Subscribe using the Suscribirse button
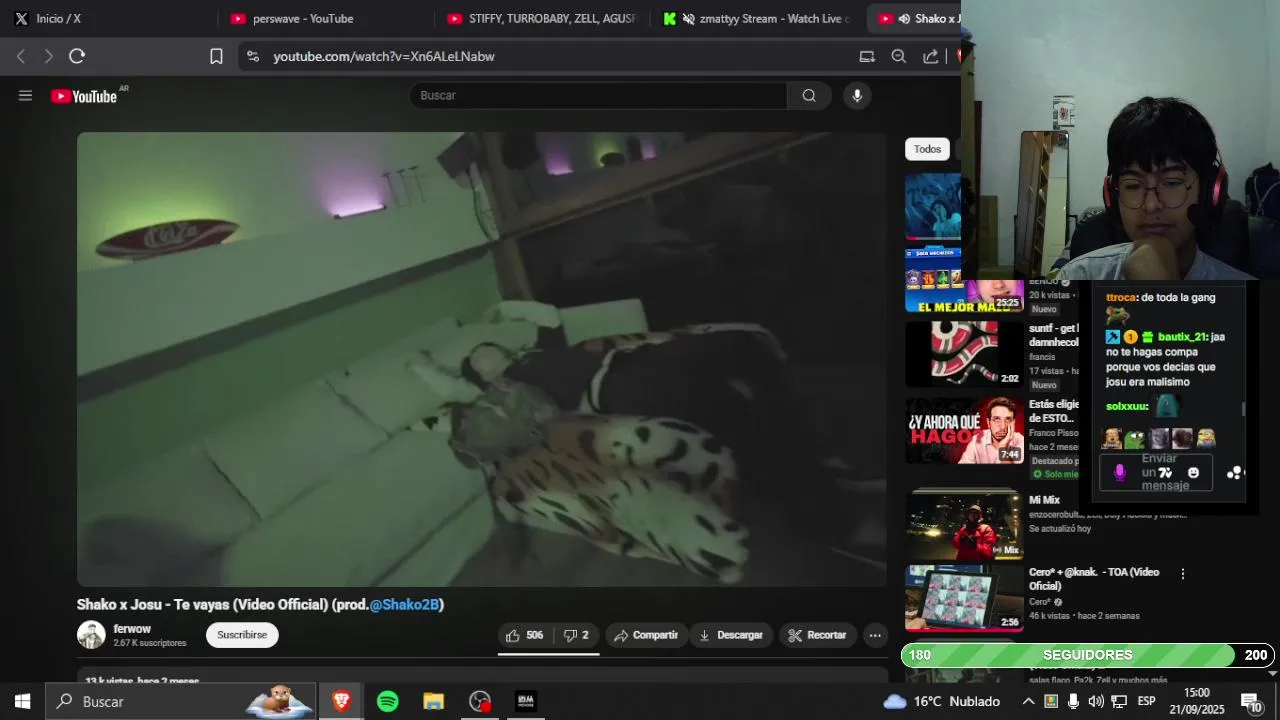The height and width of the screenshot is (720, 1280). 242,635
